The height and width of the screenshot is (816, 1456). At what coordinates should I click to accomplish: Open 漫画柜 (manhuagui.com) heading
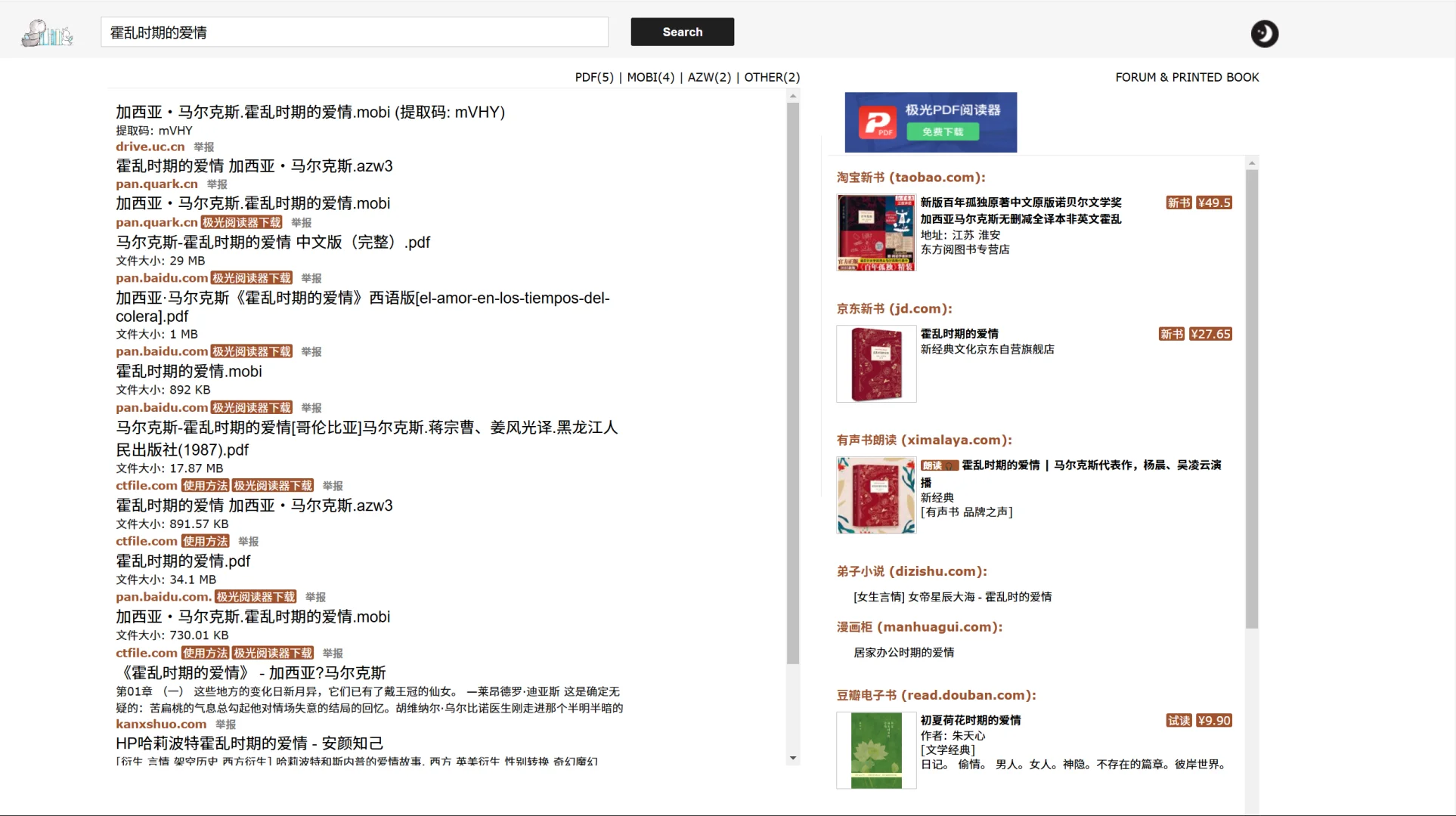click(919, 627)
